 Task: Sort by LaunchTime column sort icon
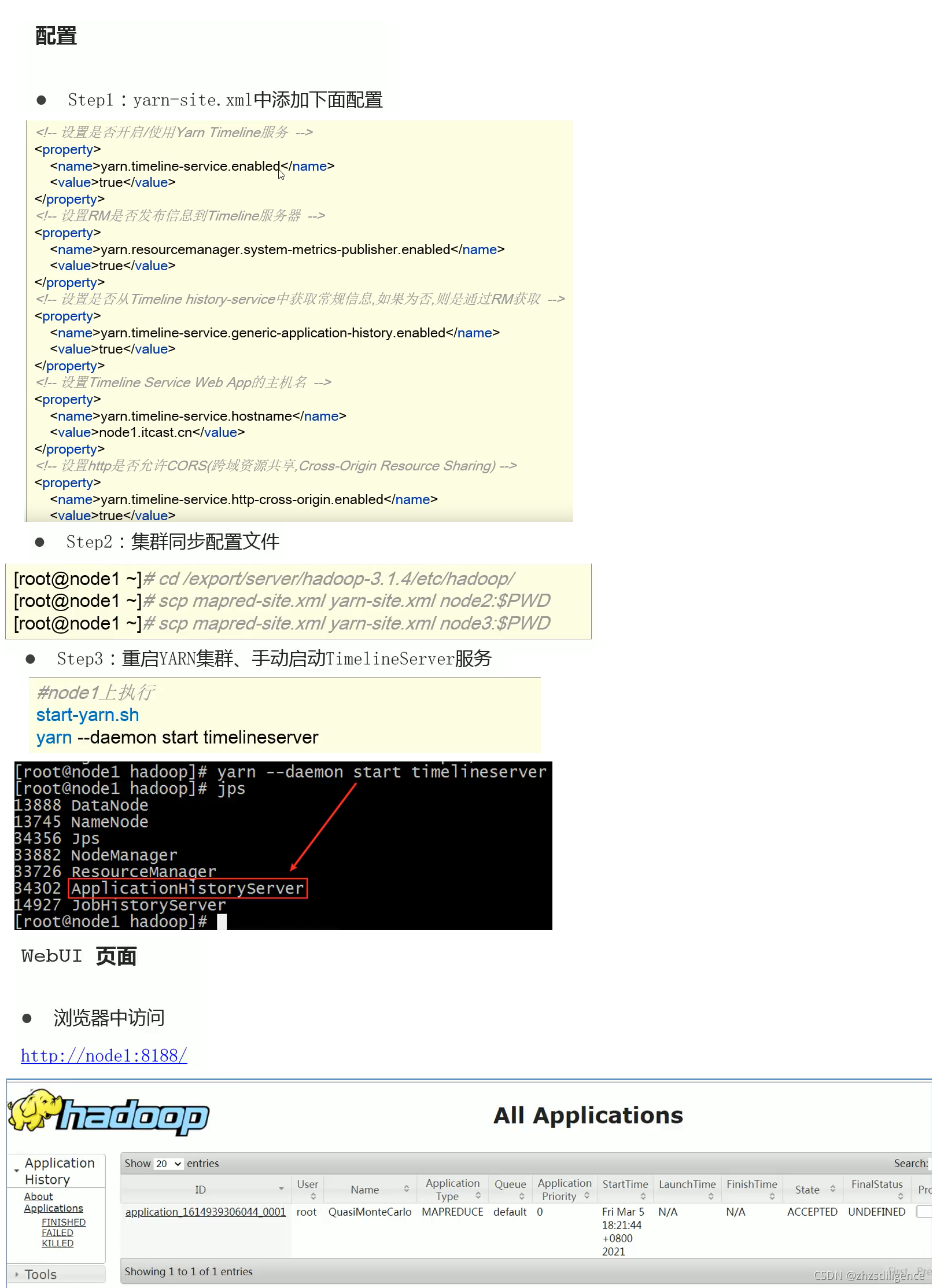(x=710, y=1196)
